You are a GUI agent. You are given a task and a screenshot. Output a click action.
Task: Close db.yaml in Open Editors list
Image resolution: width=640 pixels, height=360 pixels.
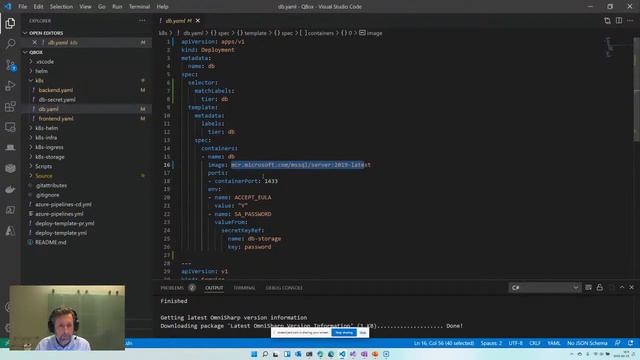34,42
